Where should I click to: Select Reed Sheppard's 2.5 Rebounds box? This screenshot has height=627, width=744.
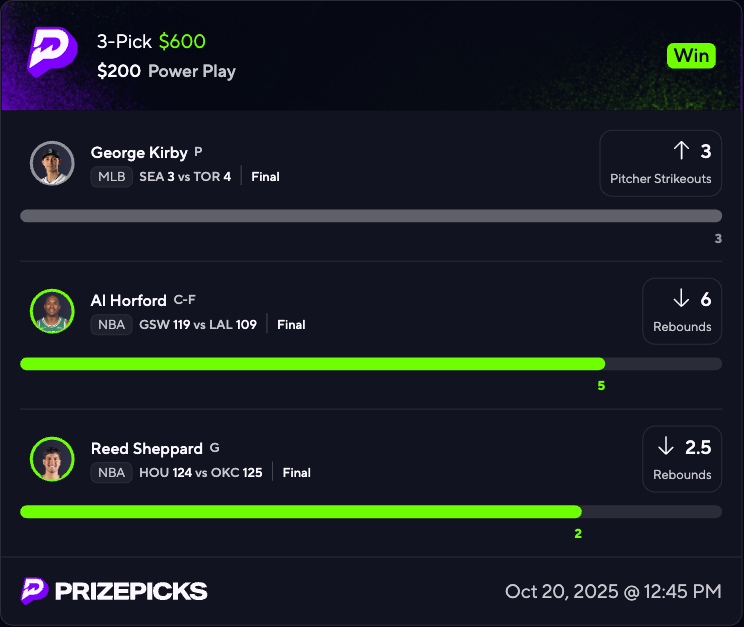click(681, 459)
